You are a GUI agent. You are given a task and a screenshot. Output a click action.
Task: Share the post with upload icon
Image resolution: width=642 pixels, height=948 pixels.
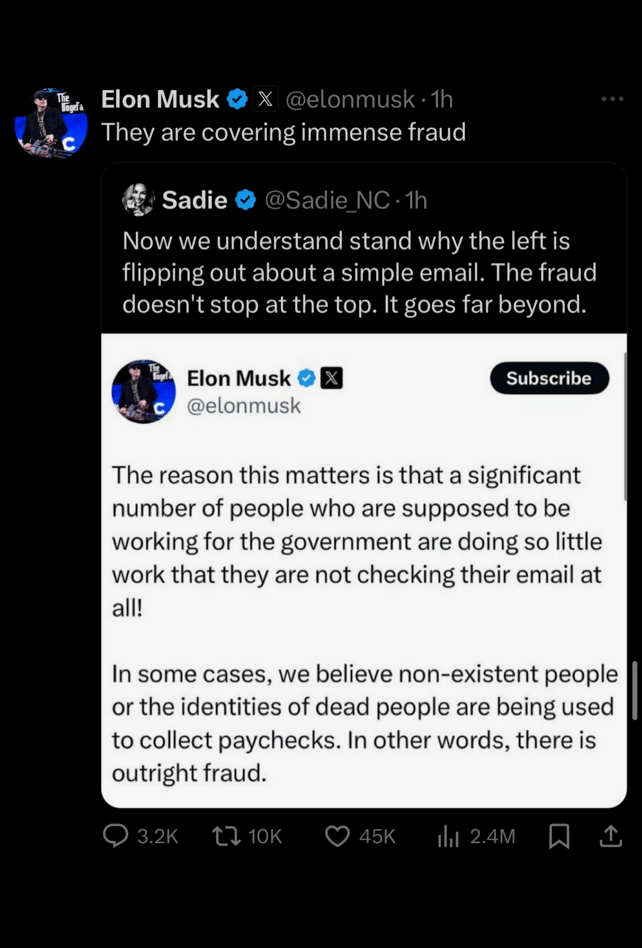click(609, 836)
